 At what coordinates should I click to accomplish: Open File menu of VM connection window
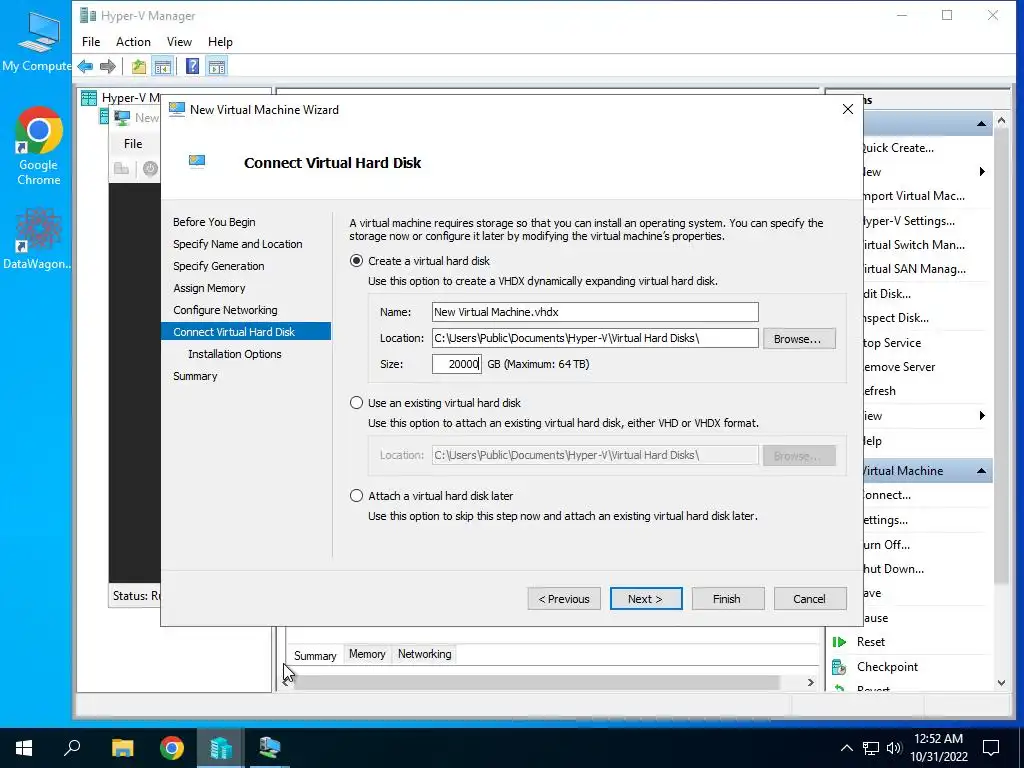click(133, 144)
